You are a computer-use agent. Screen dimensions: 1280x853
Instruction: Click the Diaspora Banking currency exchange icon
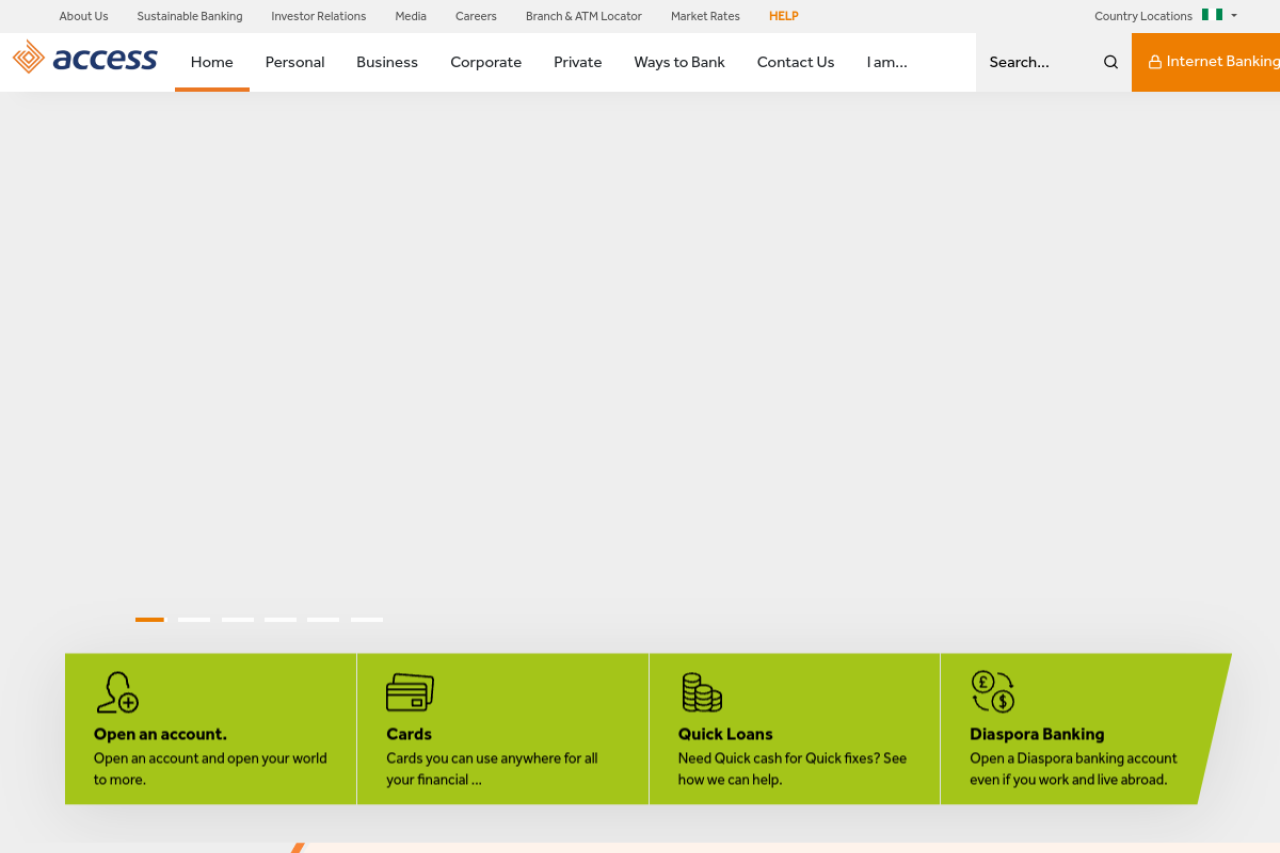point(993,692)
